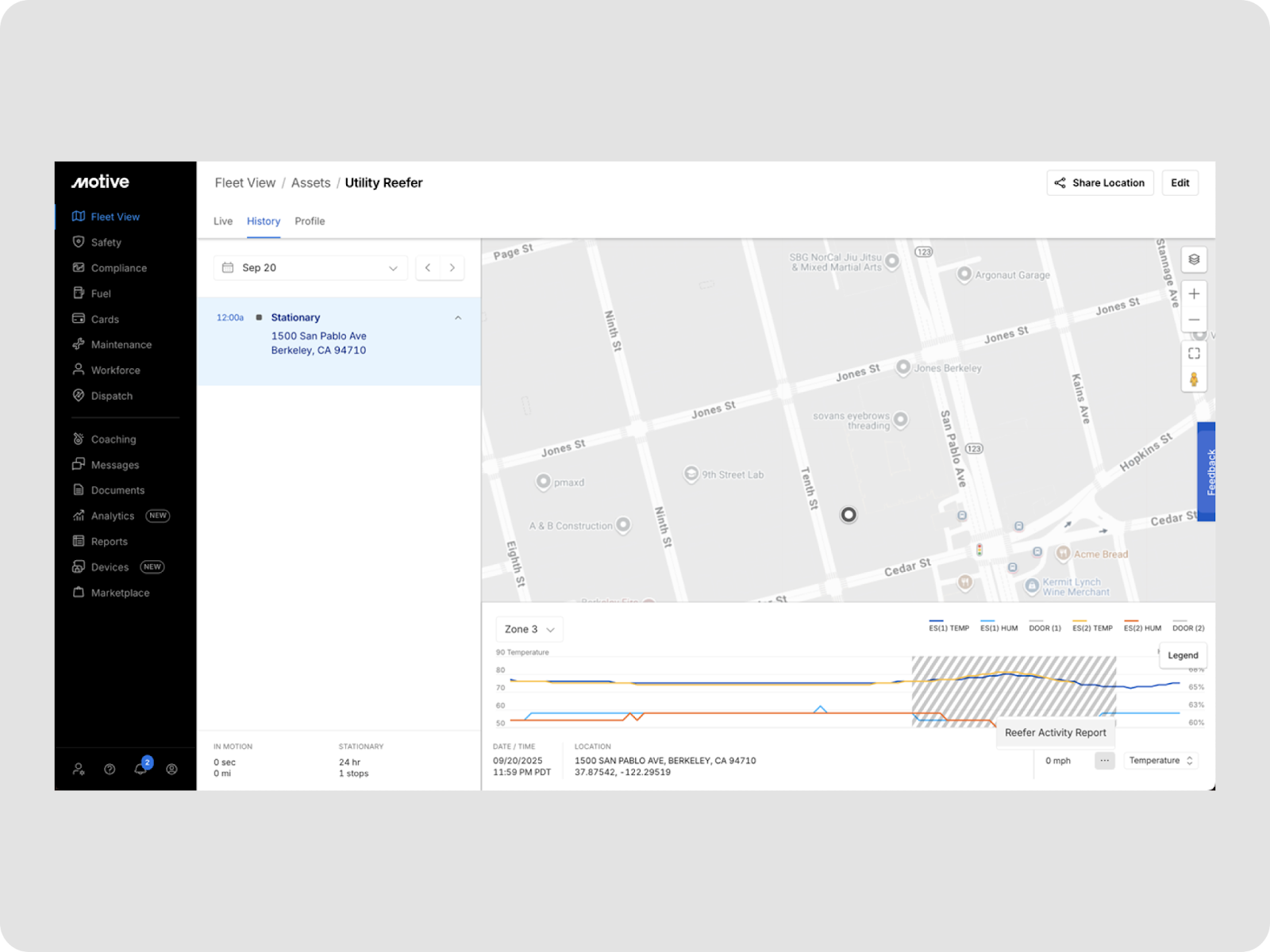
Task: Open user account profile icon
Action: [x=171, y=769]
